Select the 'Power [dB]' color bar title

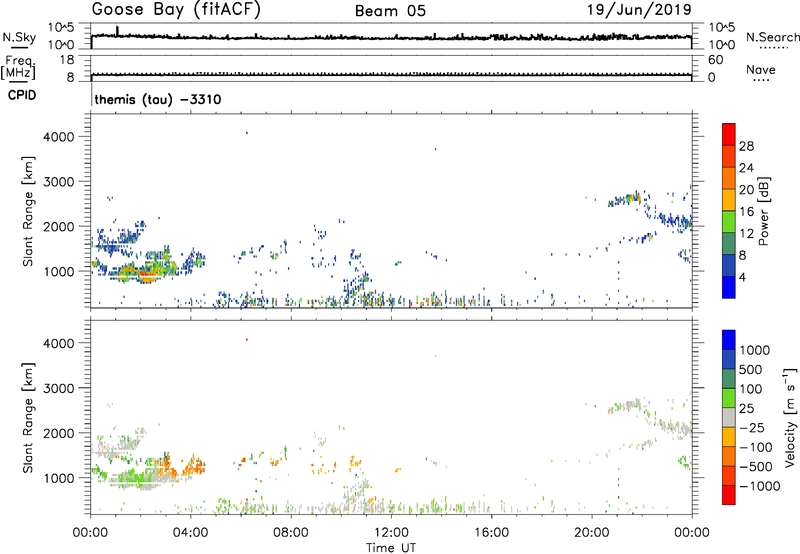tap(764, 211)
